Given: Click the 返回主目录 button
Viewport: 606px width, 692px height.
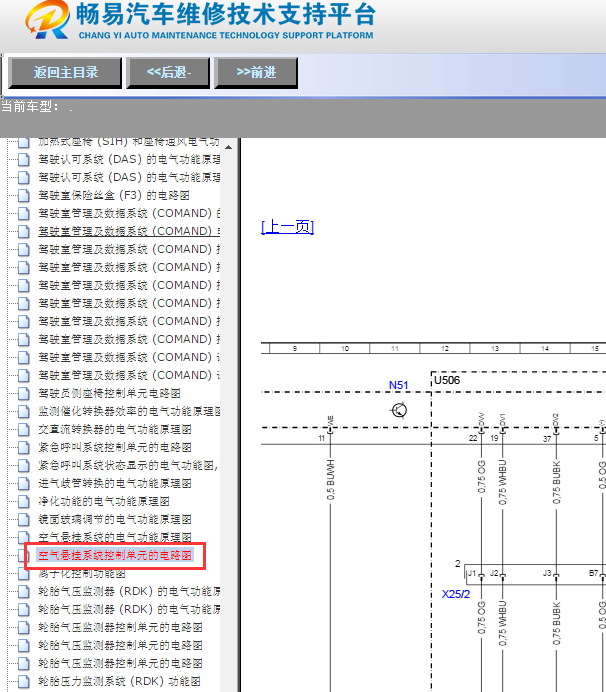Looking at the screenshot, I should click(x=65, y=72).
